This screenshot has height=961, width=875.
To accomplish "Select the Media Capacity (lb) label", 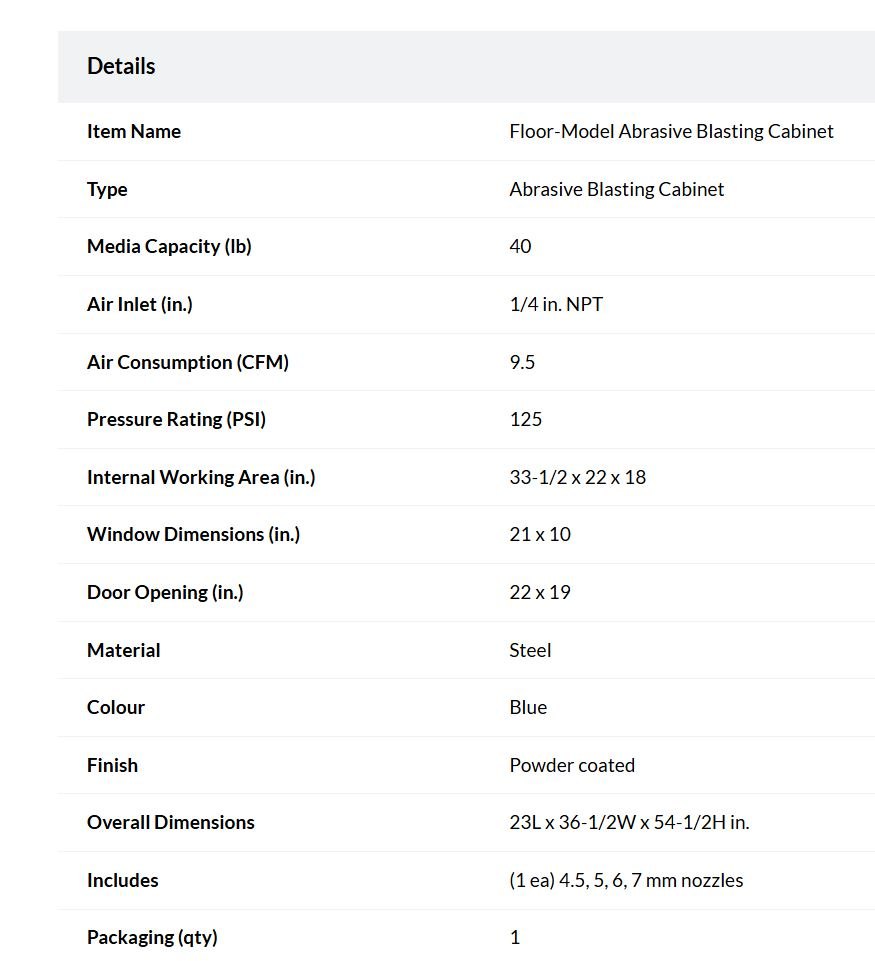I will point(169,246).
